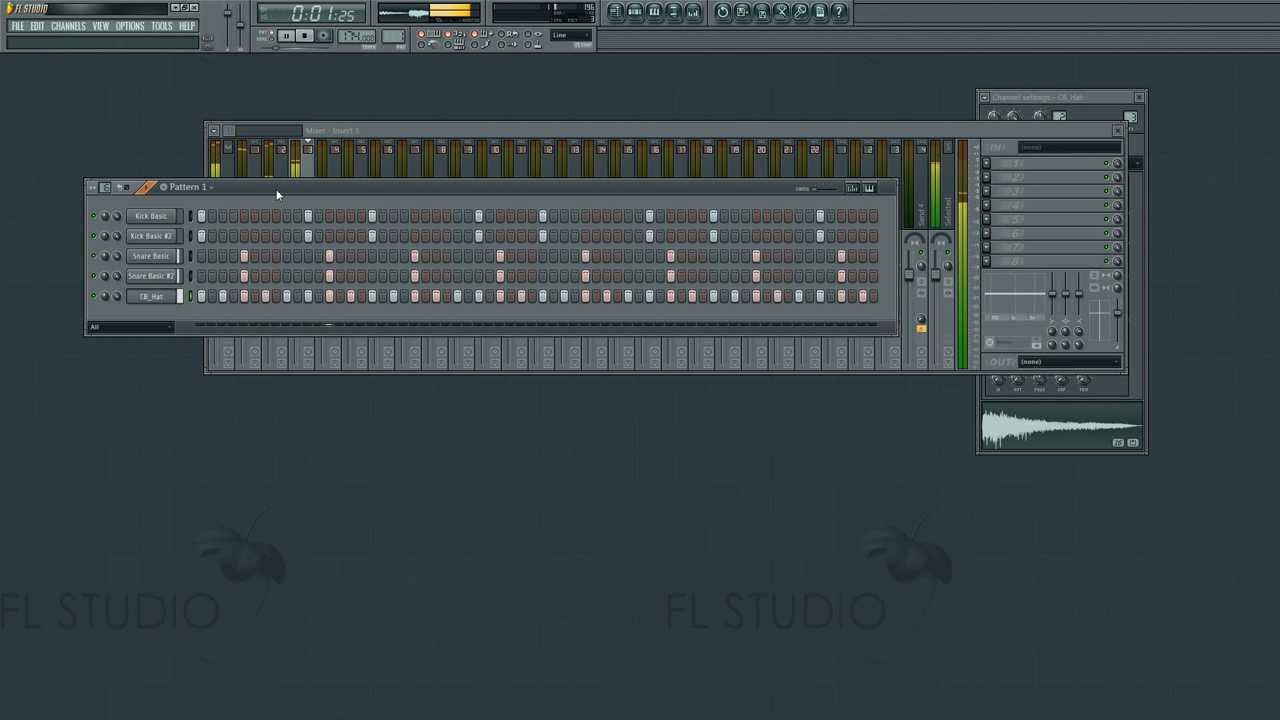
Task: Show the playlist window via toolbar icon
Action: tap(616, 12)
